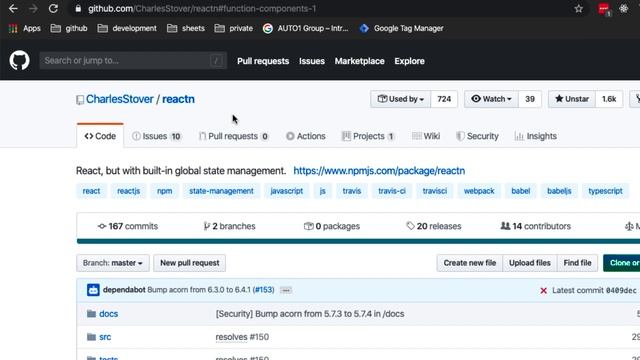The image size is (640, 360).
Task: Expand commit message ellipsis button
Action: tap(286, 290)
